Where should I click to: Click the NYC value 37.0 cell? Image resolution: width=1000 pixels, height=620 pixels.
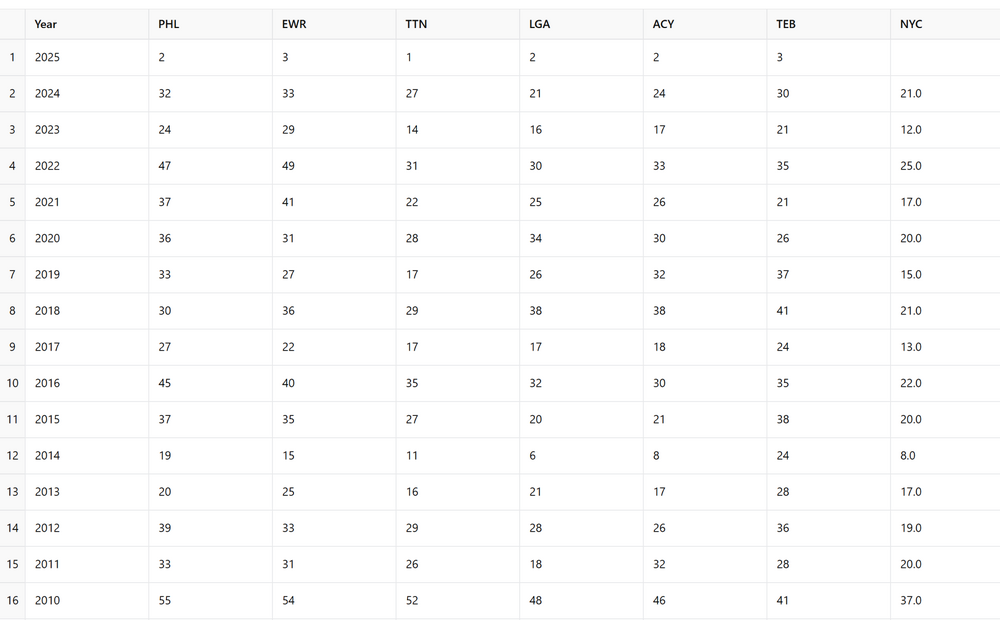(x=946, y=600)
